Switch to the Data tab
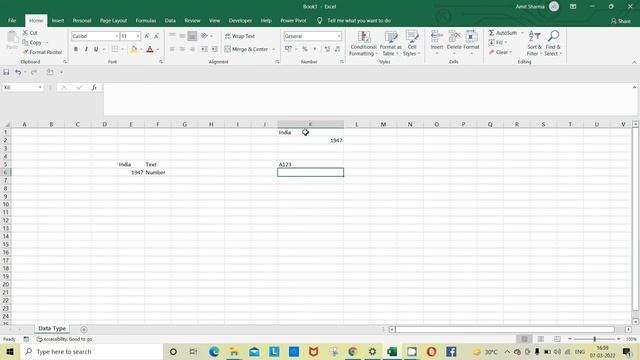640x360 pixels. (x=170, y=20)
